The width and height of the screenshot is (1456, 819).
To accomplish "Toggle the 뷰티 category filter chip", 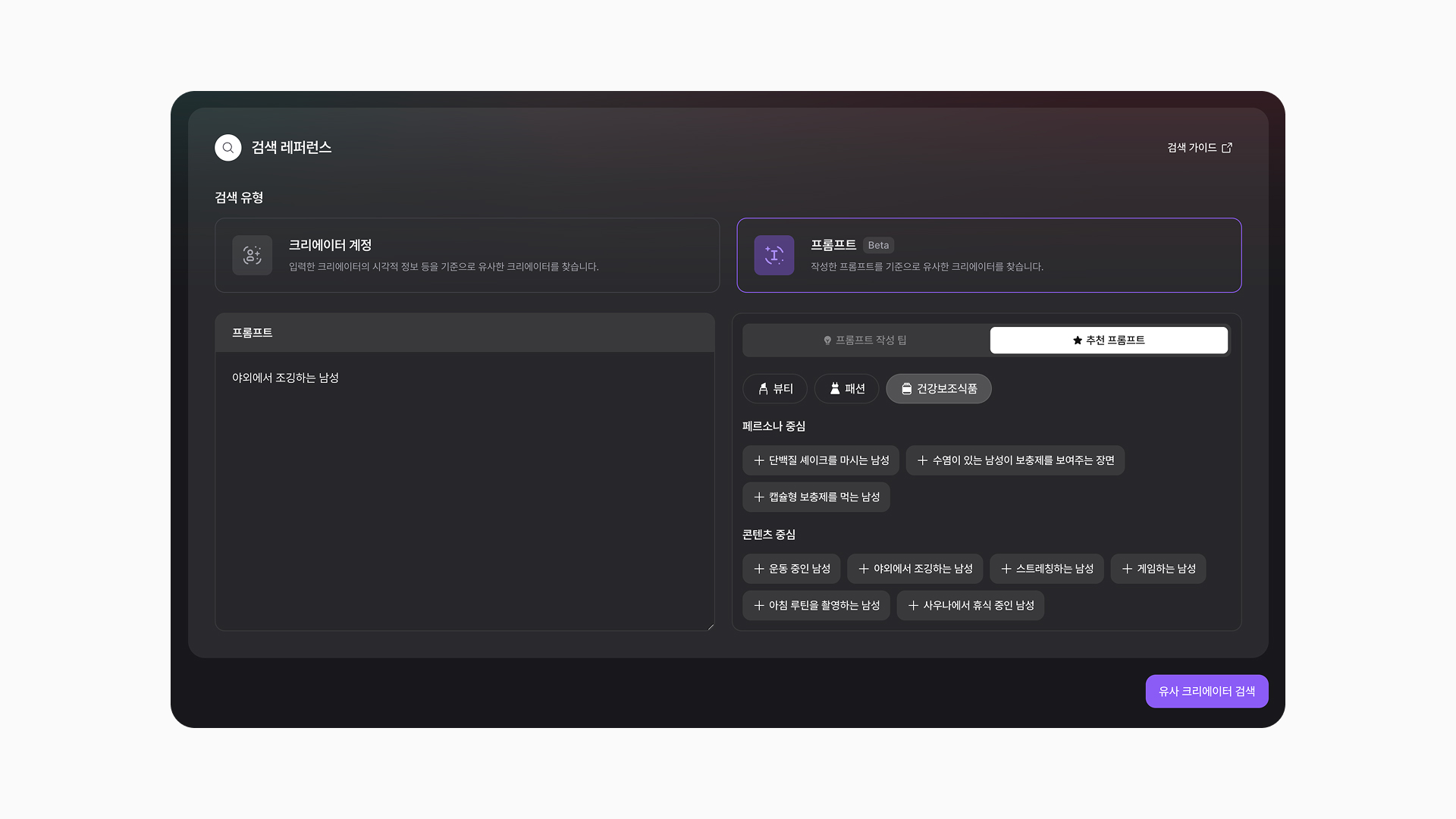I will pyautogui.click(x=774, y=388).
